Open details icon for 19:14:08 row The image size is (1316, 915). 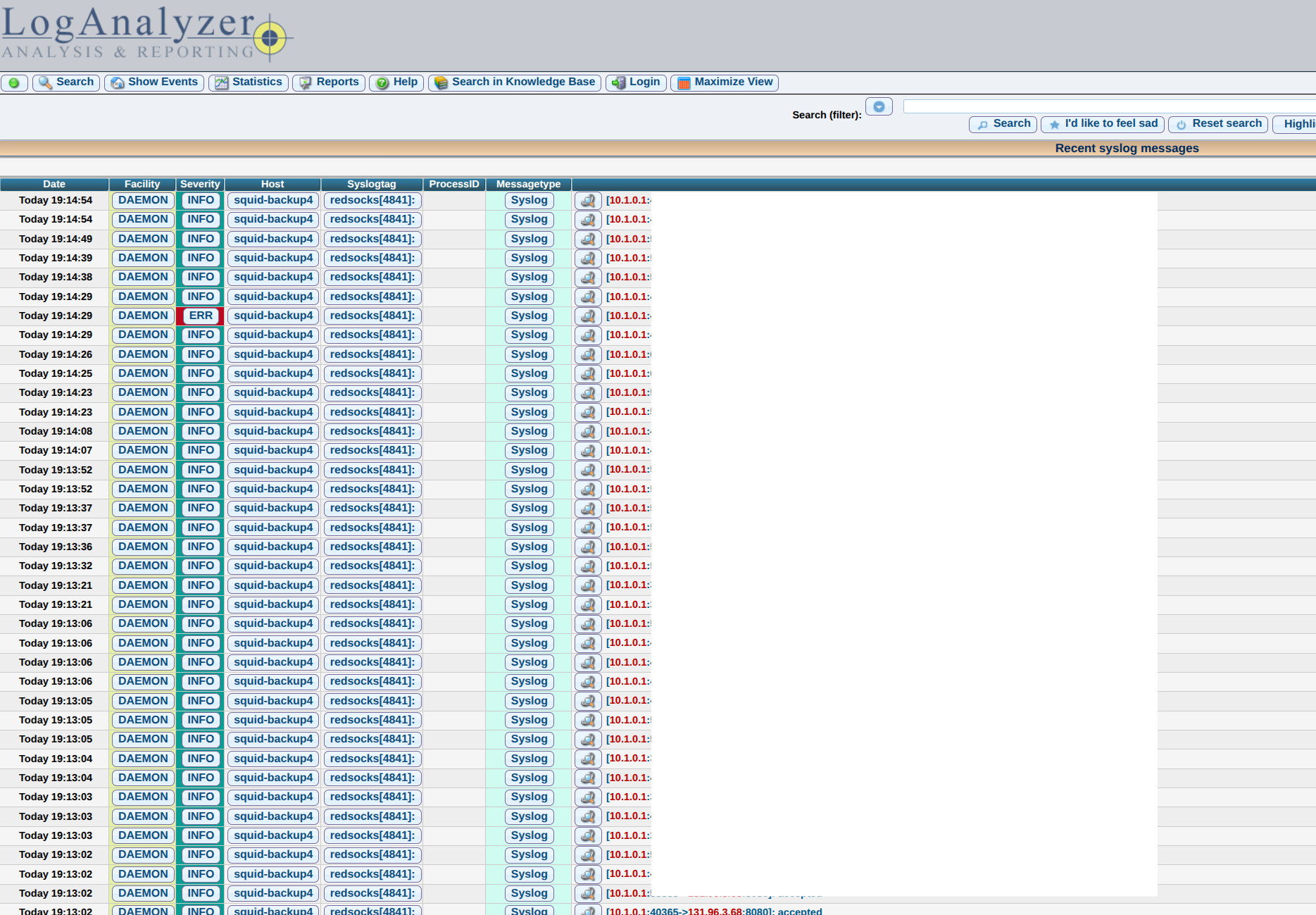coord(589,432)
